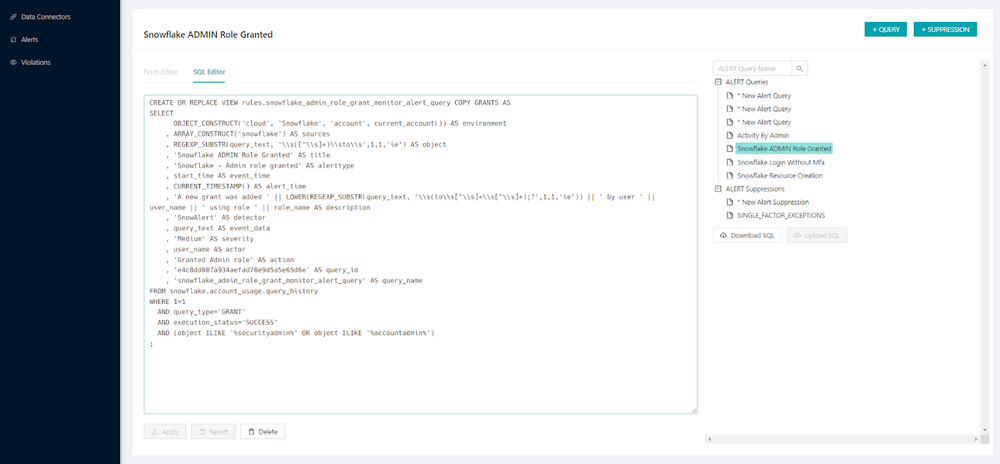
Task: Click the Data Connectors link icon in sidebar
Action: (13, 17)
